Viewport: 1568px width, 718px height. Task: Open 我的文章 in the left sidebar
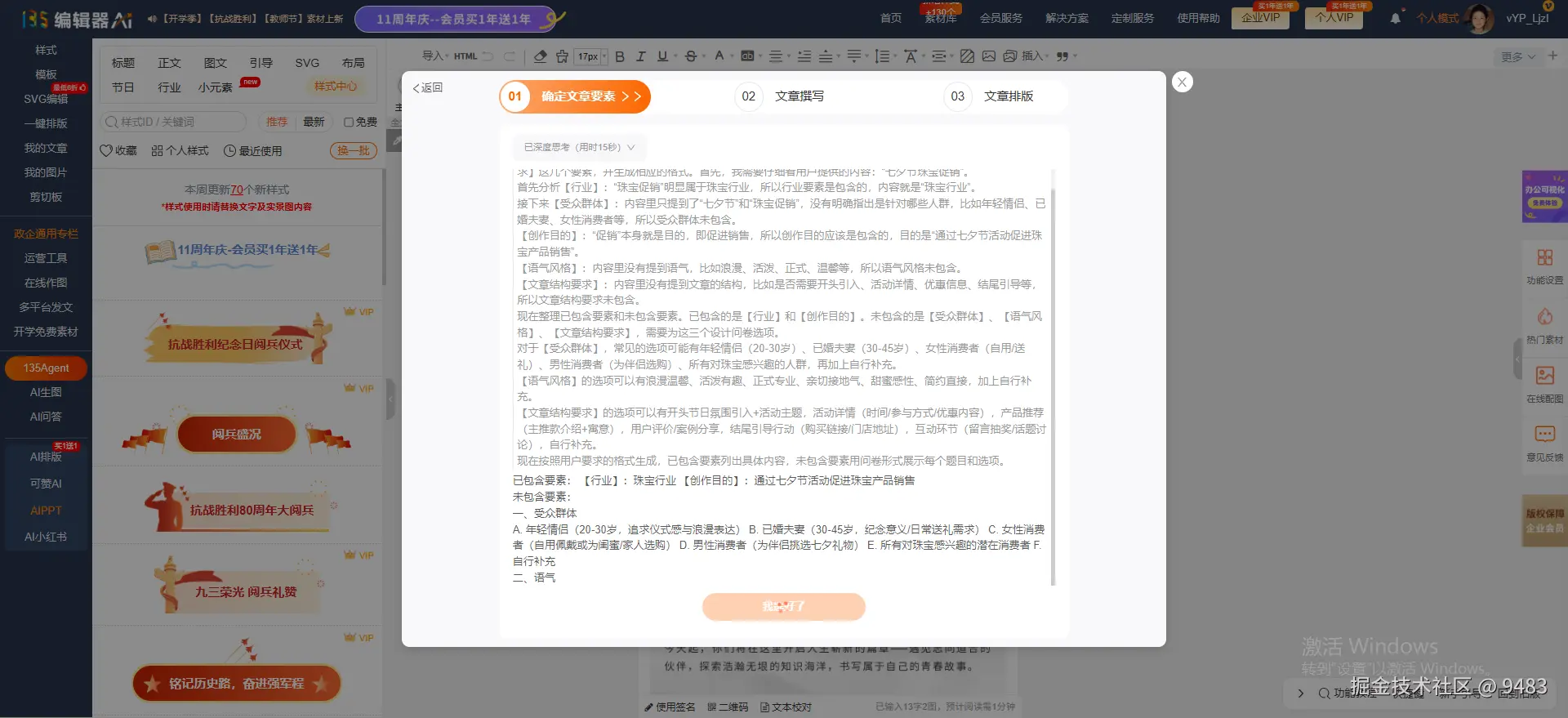pos(46,148)
